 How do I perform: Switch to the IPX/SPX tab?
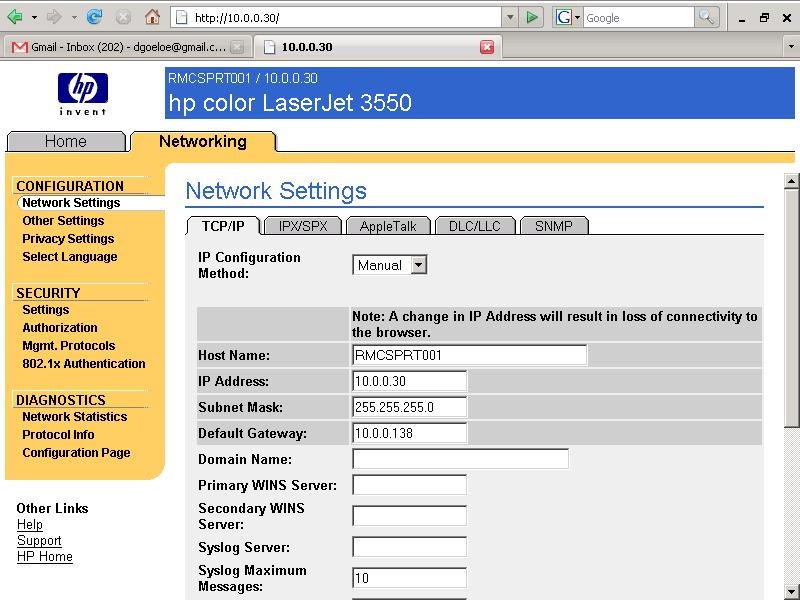(x=303, y=226)
